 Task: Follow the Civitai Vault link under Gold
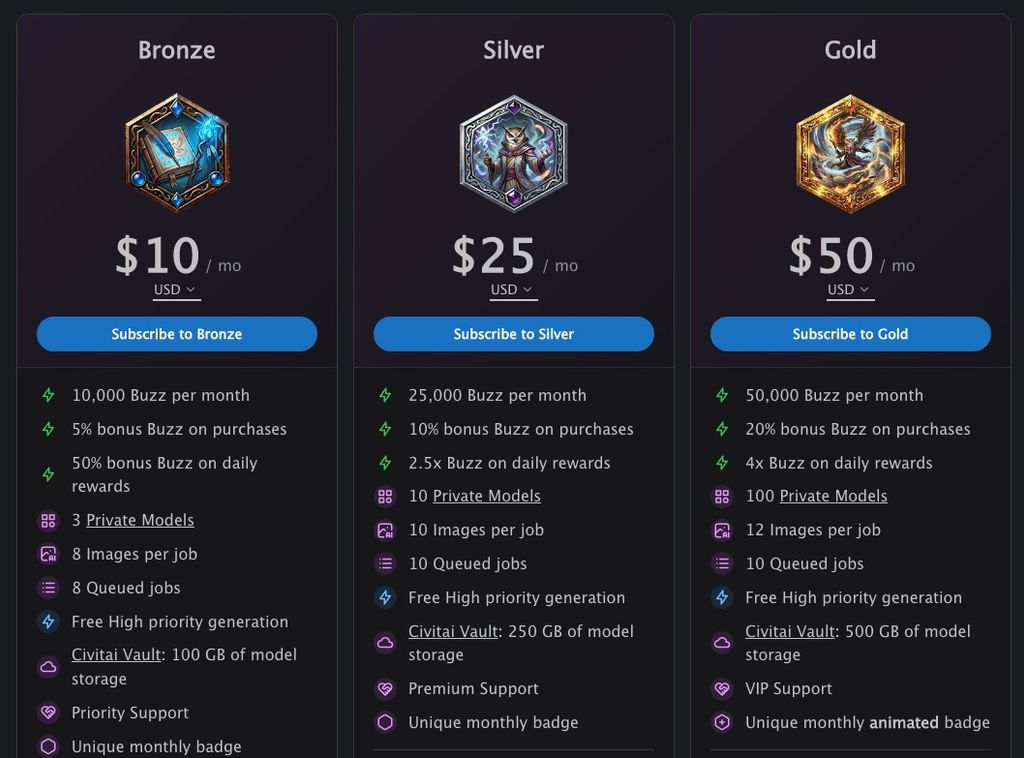[790, 631]
